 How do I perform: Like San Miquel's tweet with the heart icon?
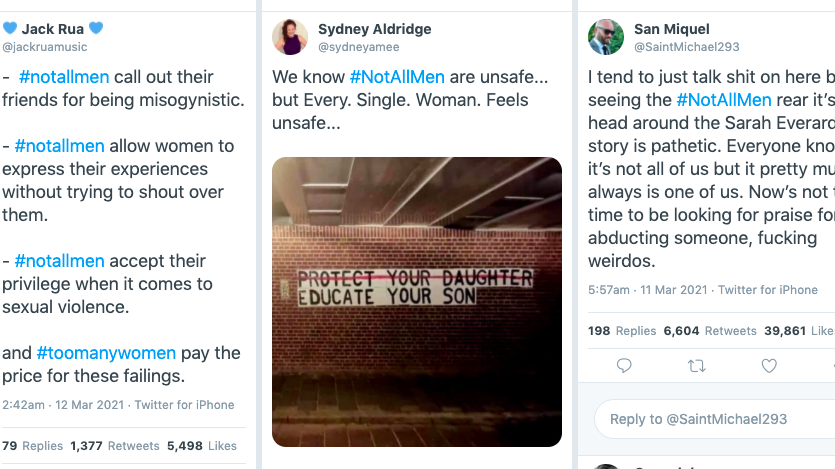(x=769, y=367)
